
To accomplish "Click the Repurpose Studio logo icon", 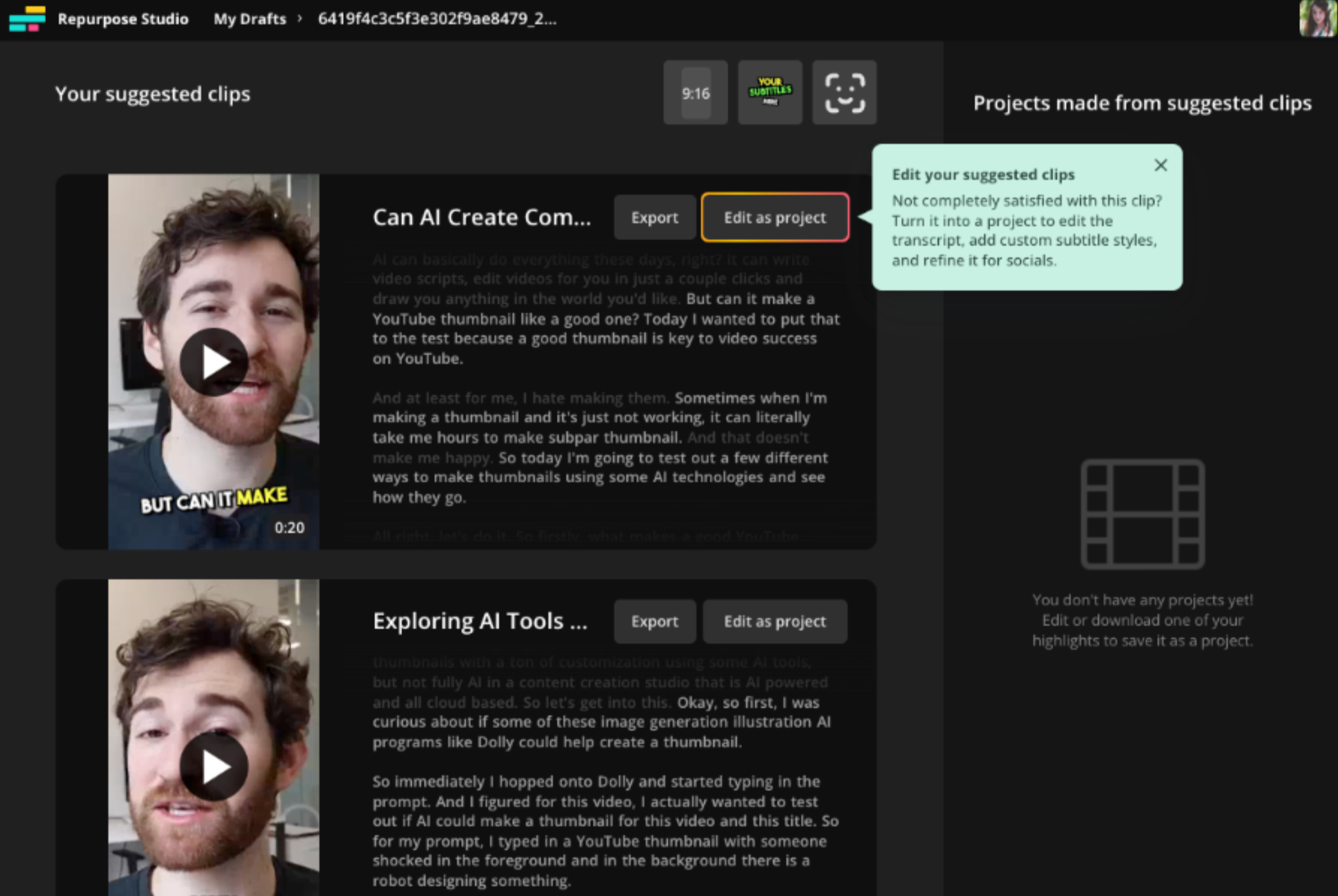I will point(27,18).
